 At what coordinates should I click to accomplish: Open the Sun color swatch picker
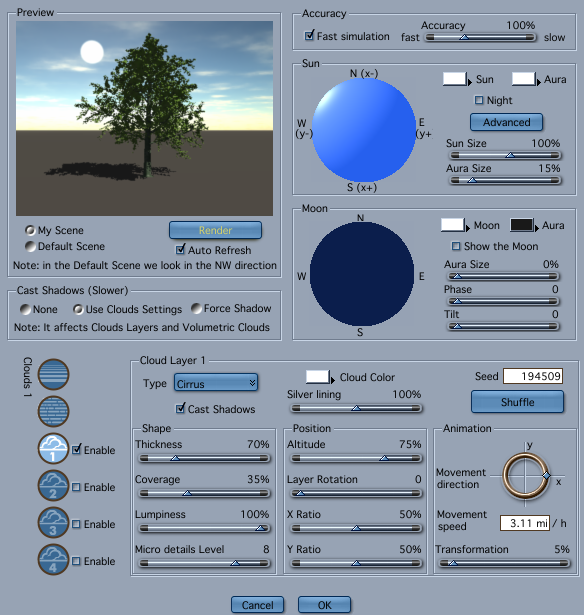click(x=455, y=79)
